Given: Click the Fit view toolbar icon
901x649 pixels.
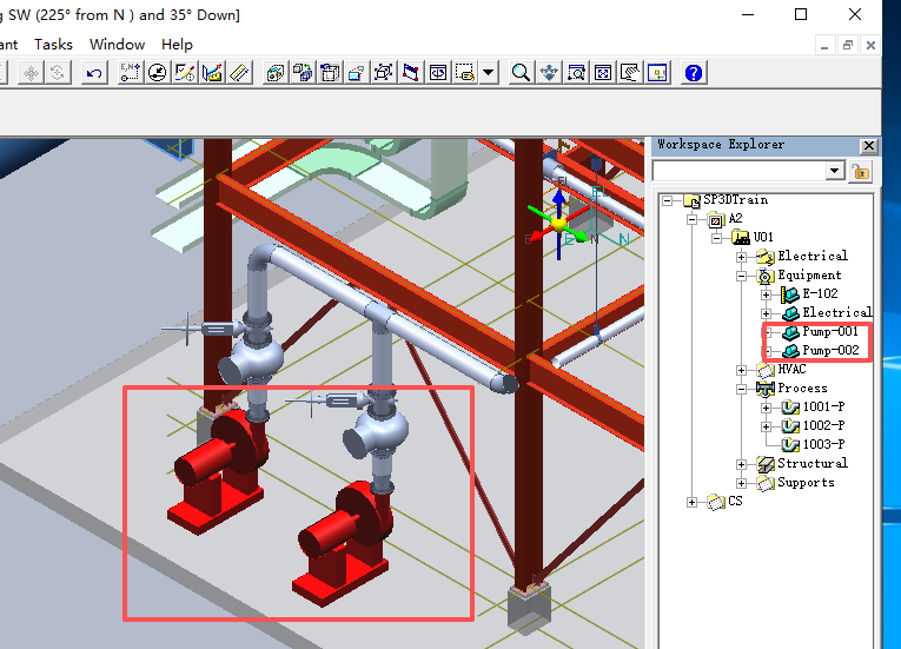Looking at the screenshot, I should [603, 73].
